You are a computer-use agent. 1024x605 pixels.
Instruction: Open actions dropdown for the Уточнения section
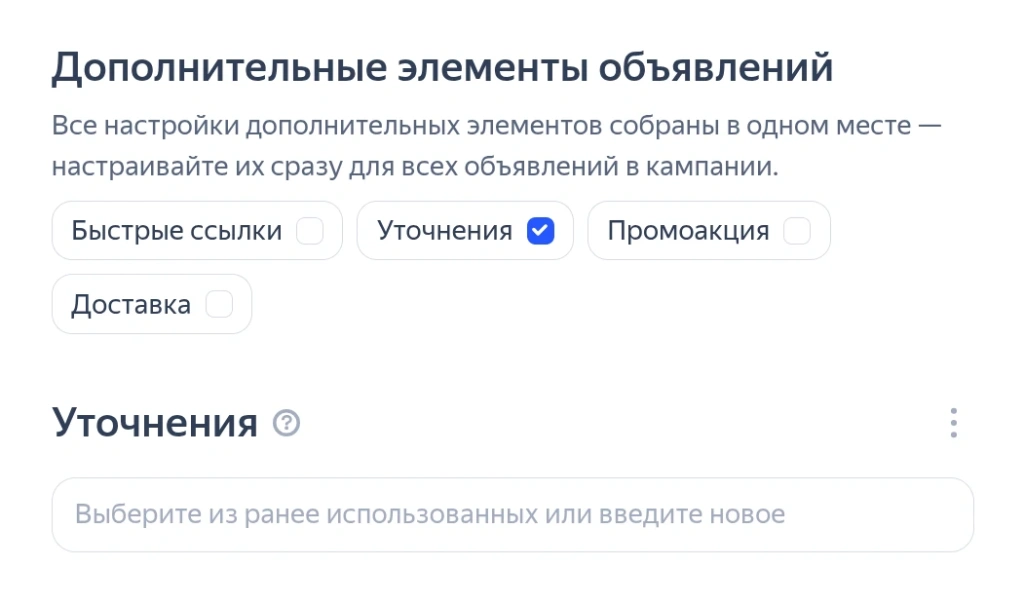pyautogui.click(x=953, y=423)
